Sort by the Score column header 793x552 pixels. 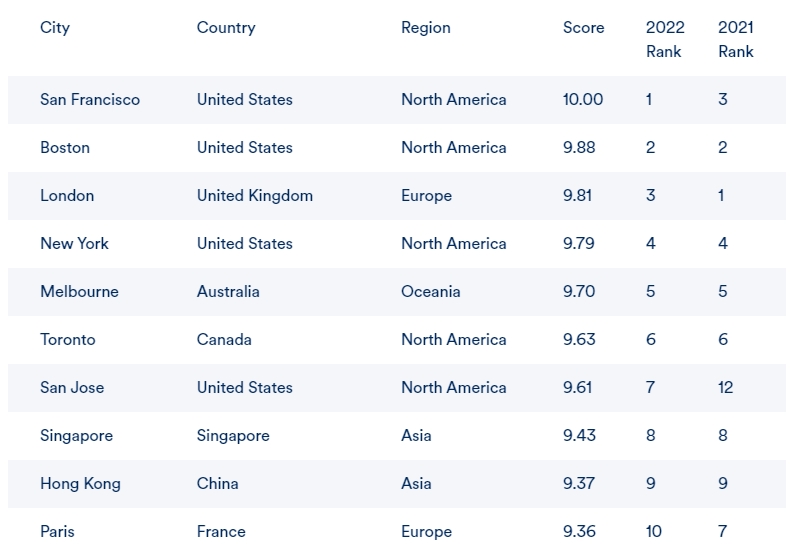[584, 28]
